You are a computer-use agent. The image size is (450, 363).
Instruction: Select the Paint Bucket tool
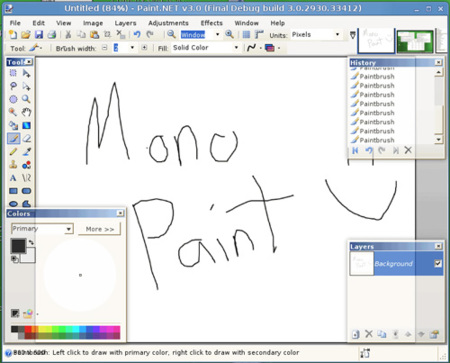13,125
